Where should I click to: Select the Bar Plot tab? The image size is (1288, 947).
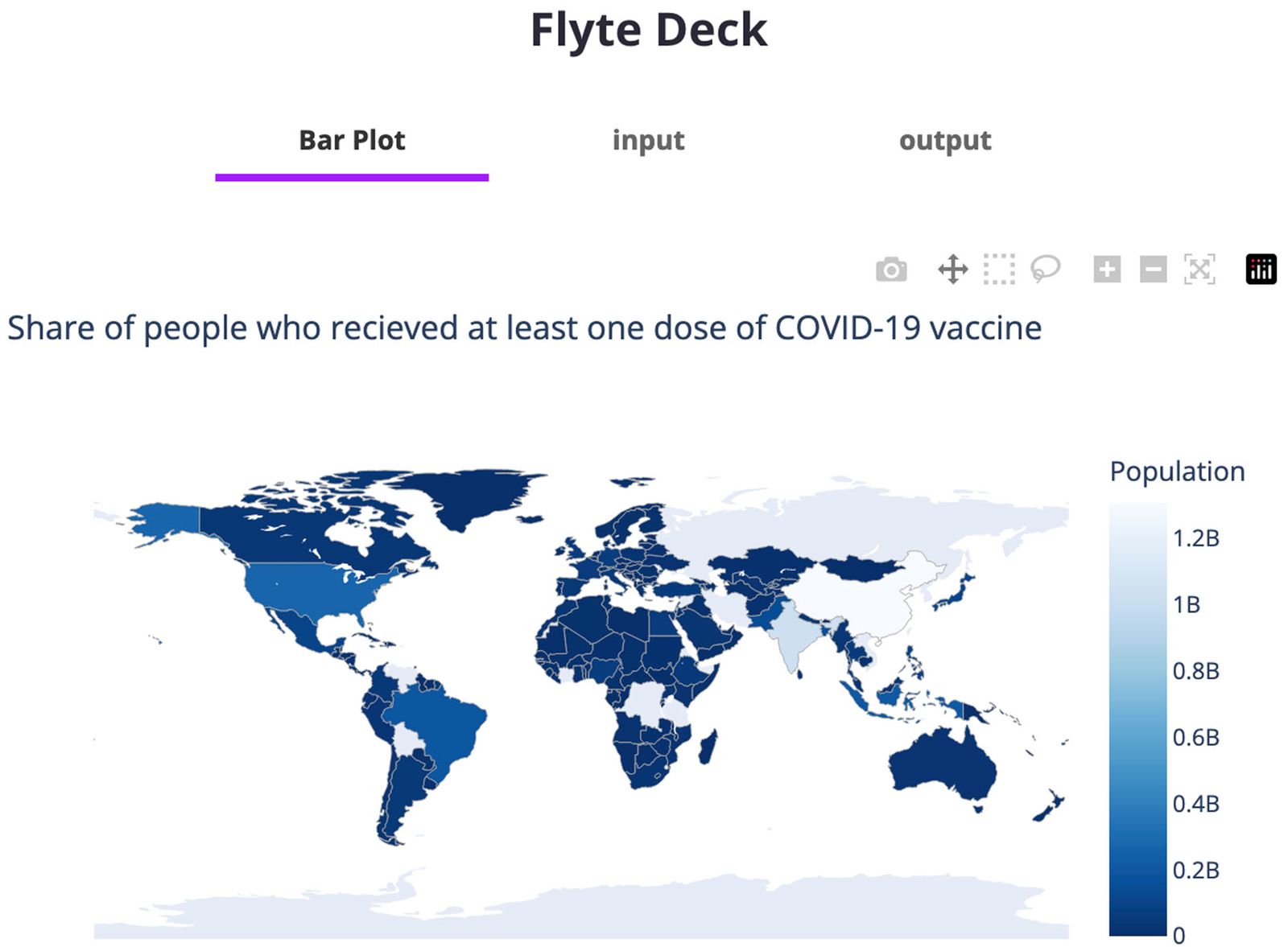click(x=352, y=140)
